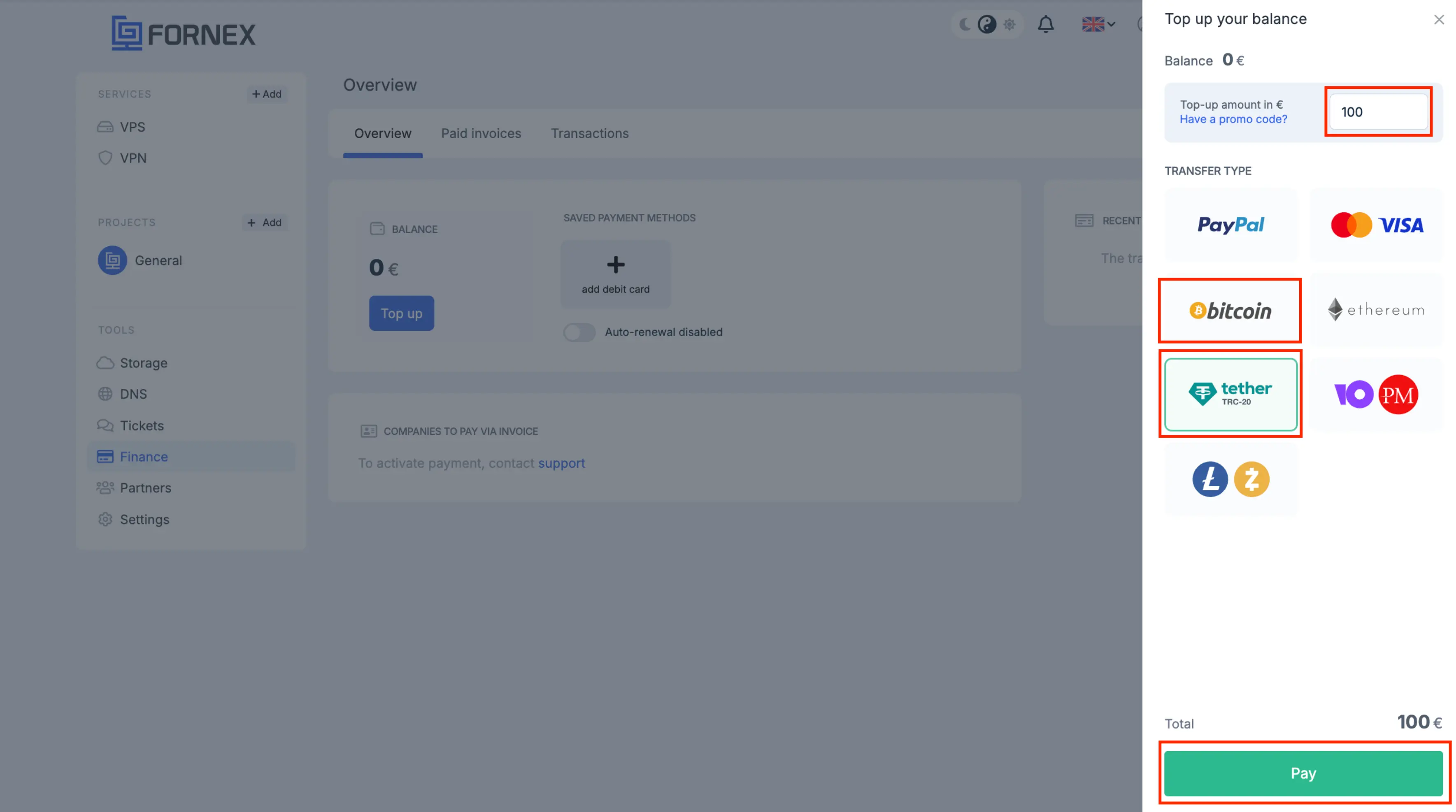1456x812 pixels.
Task: Click the Tickets chat bubbles icon
Action: tap(105, 425)
